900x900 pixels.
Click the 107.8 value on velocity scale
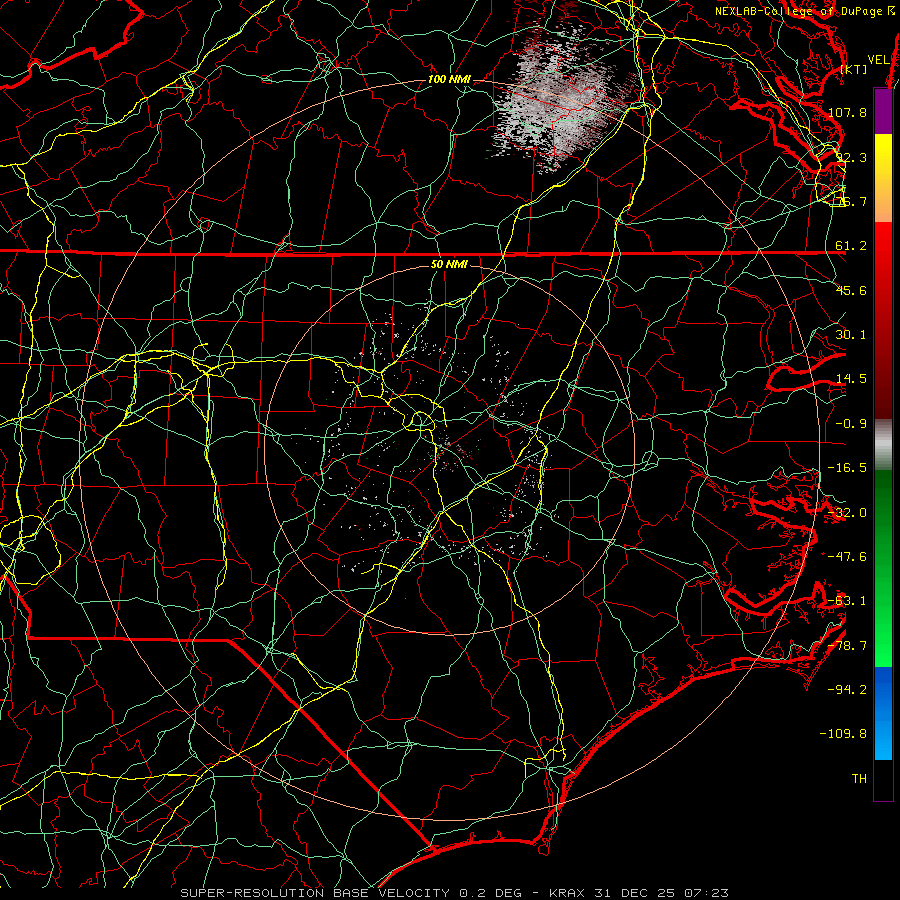pos(848,112)
